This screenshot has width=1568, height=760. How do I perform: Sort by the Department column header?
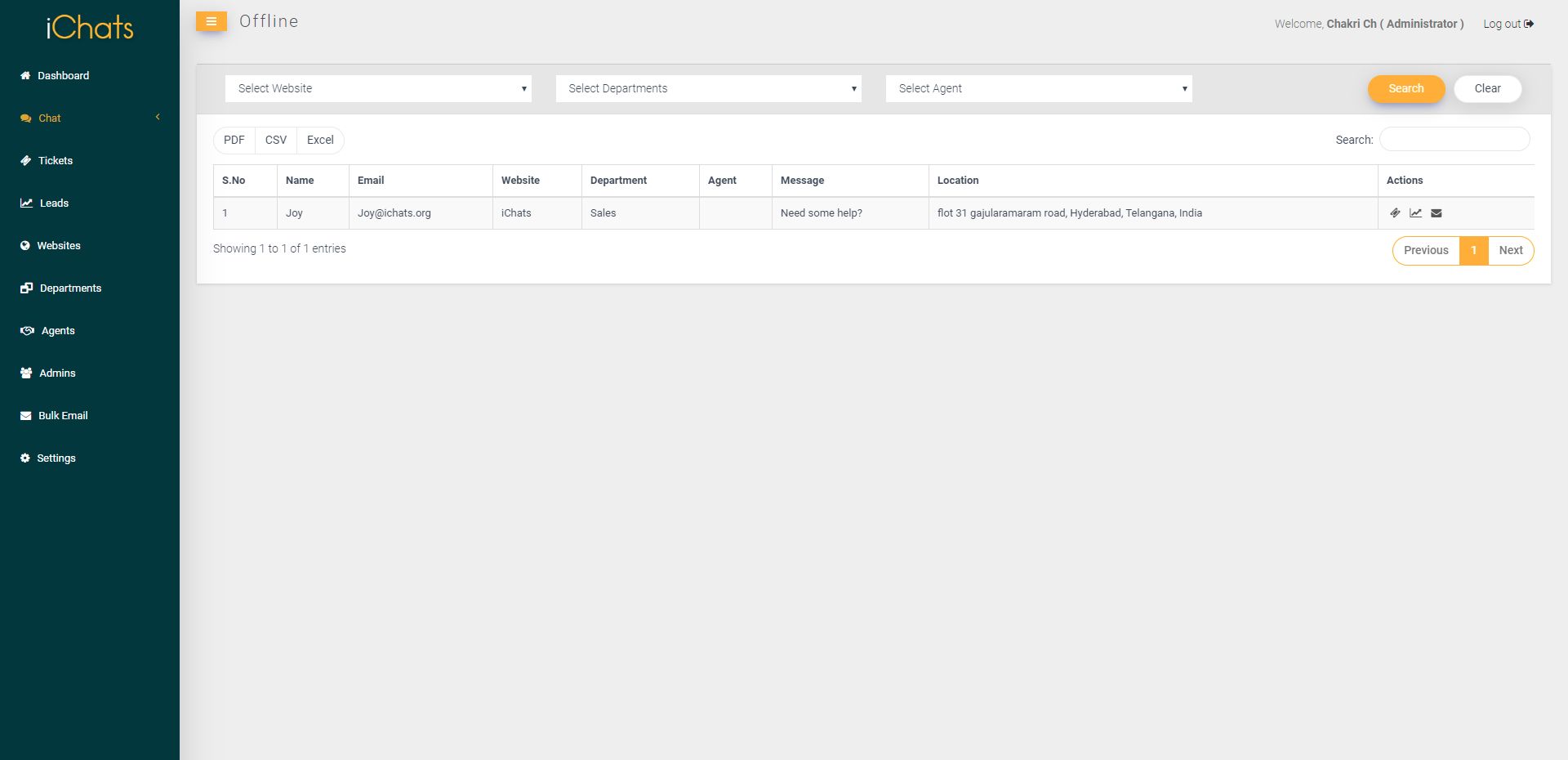coord(640,181)
